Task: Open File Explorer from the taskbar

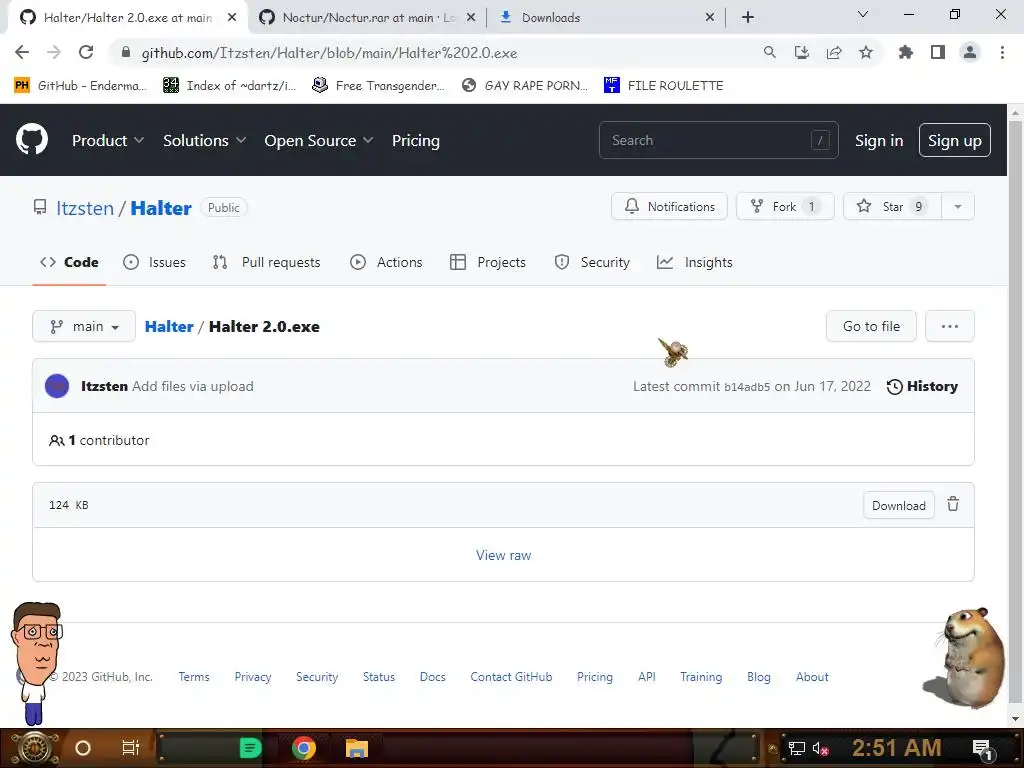Action: (357, 748)
